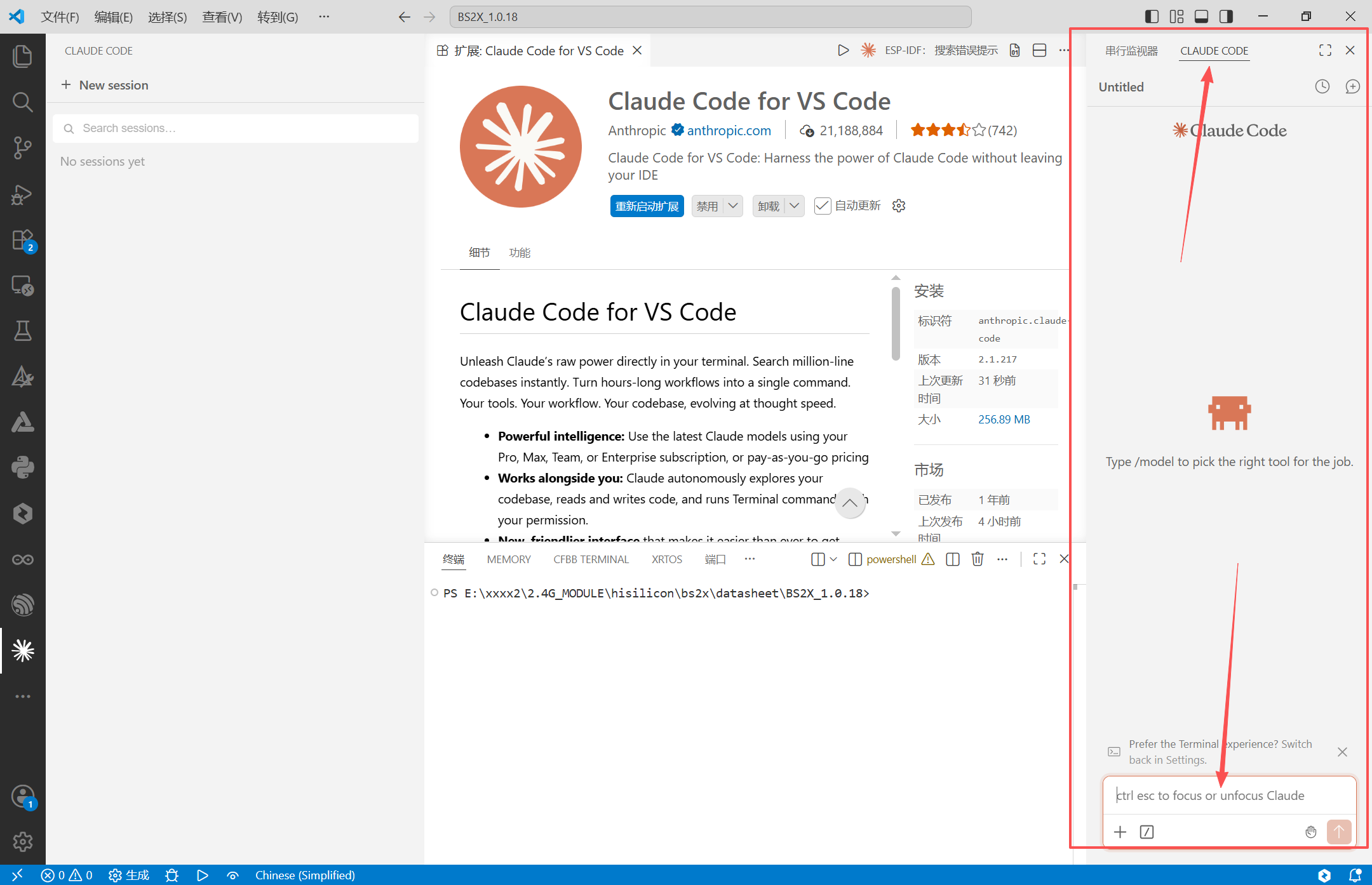The image size is (1372, 885).
Task: Open the ESP-IDF view in activity bar
Action: (x=23, y=604)
